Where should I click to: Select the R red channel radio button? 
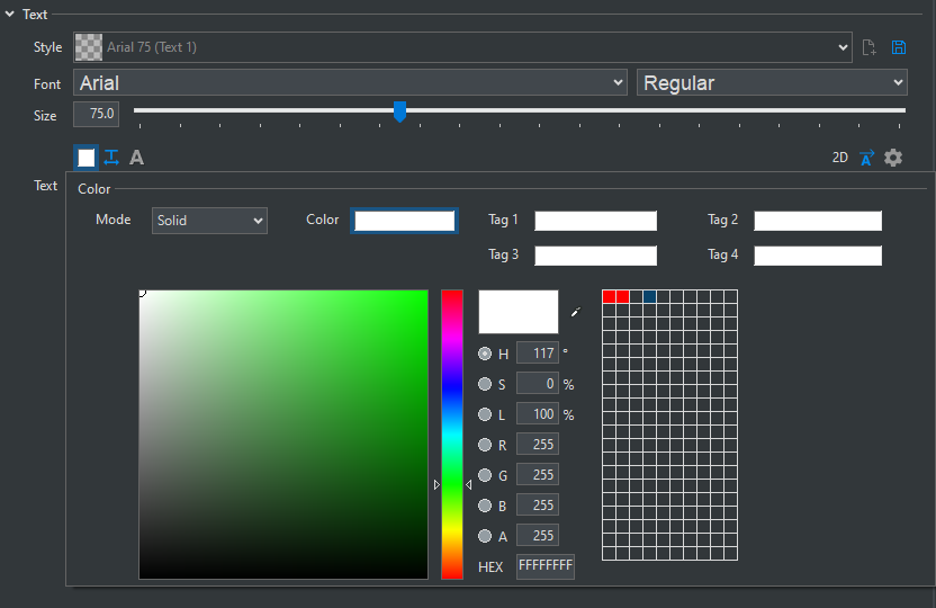point(485,445)
